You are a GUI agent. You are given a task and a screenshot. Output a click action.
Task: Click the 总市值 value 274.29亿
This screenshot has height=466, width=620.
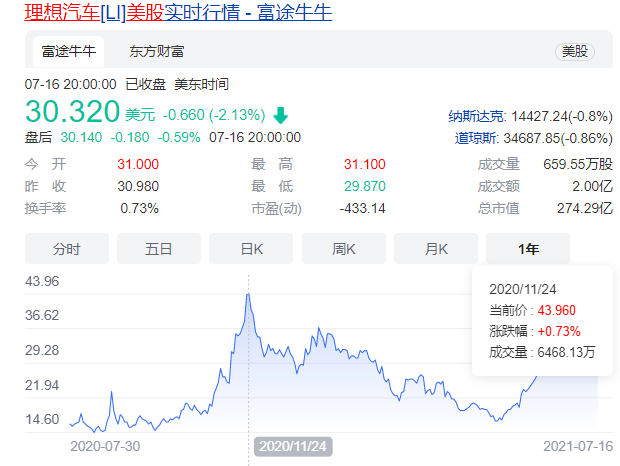[585, 208]
